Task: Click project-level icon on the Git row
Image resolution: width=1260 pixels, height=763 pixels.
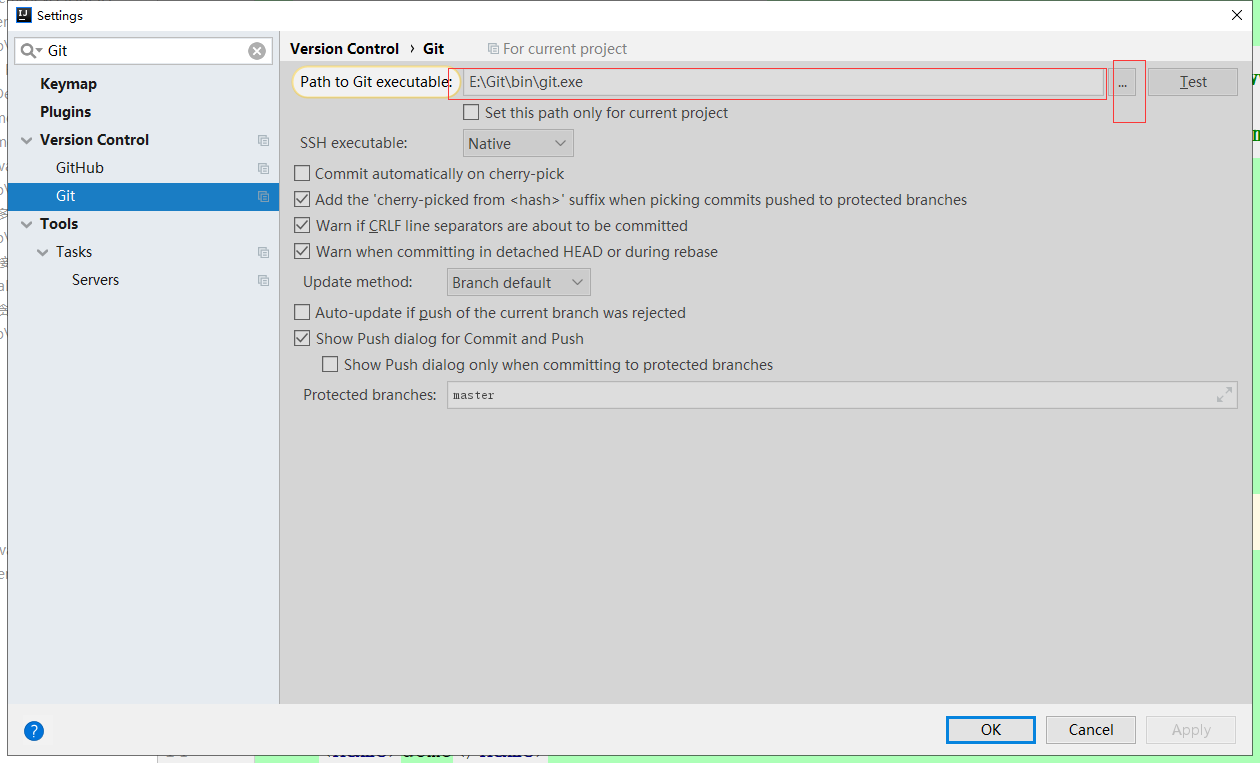Action: click(263, 196)
